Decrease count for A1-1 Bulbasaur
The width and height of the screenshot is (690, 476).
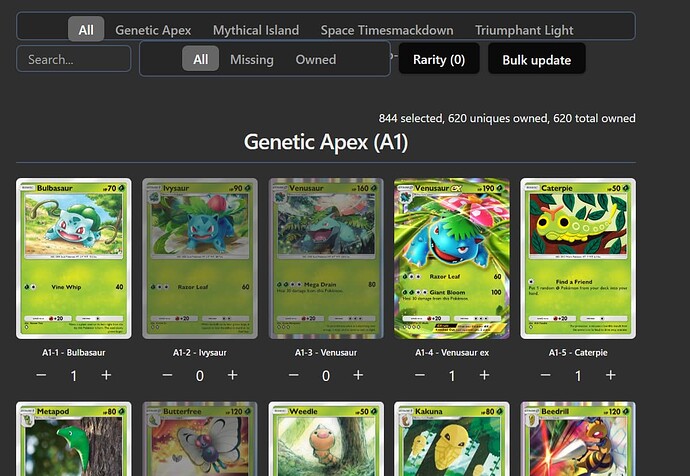41,375
